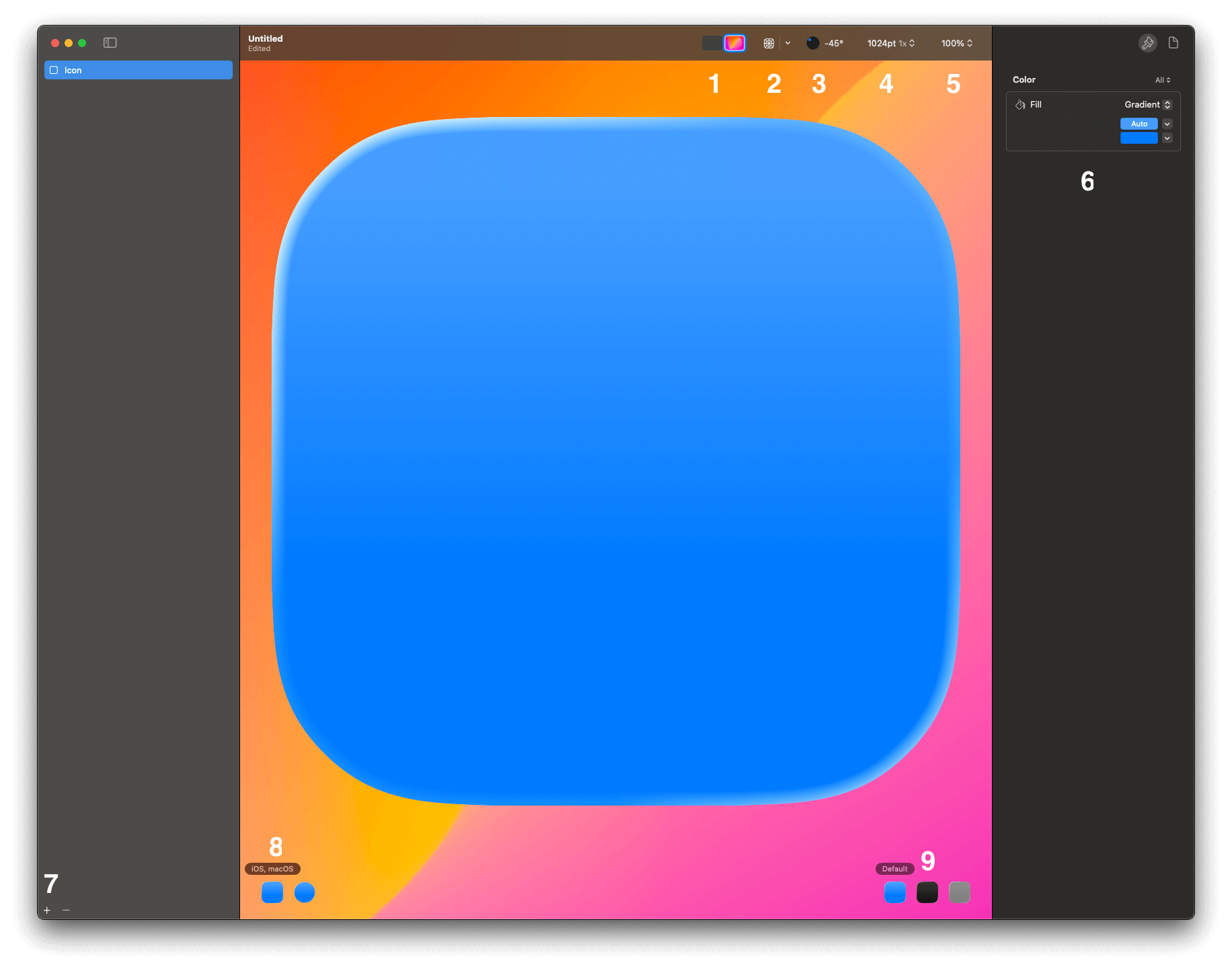1232x969 pixels.
Task: Click the 100% zoom level stepper
Action: pyautogui.click(x=956, y=42)
